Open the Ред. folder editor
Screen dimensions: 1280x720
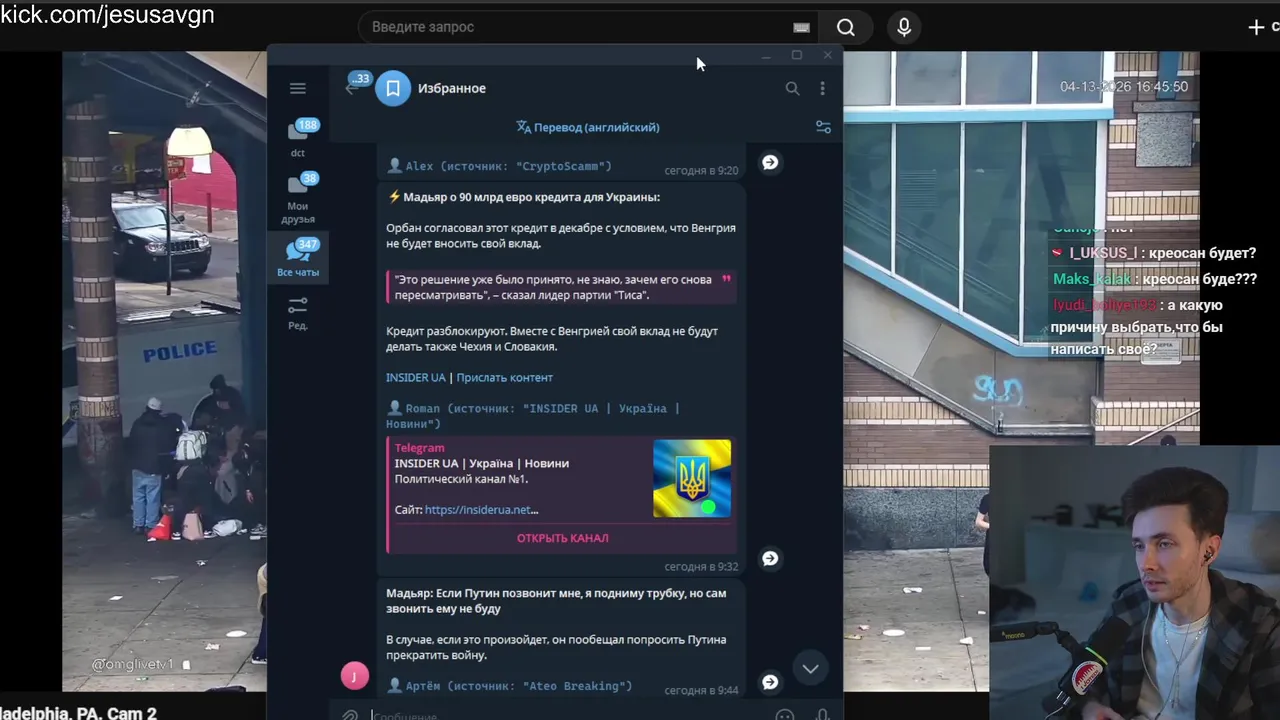[x=298, y=312]
